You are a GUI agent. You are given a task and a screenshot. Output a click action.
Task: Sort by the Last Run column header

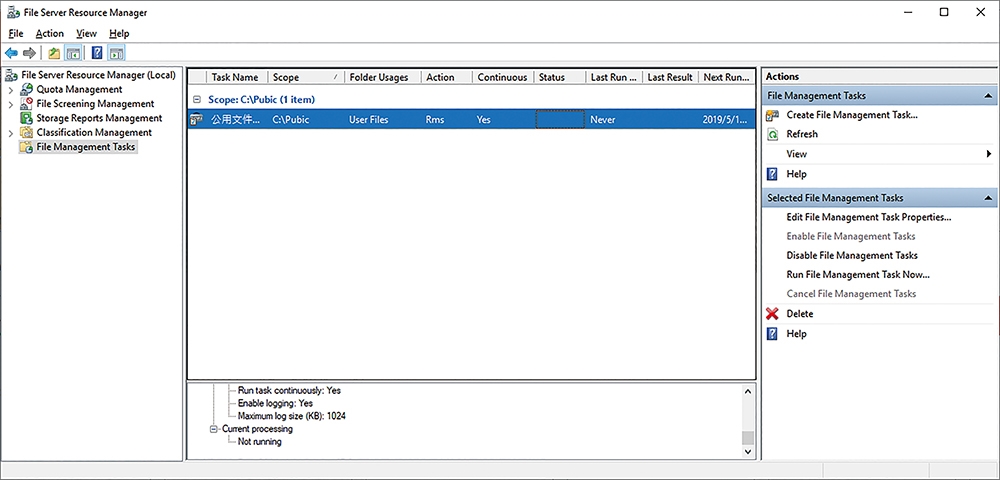pos(614,77)
